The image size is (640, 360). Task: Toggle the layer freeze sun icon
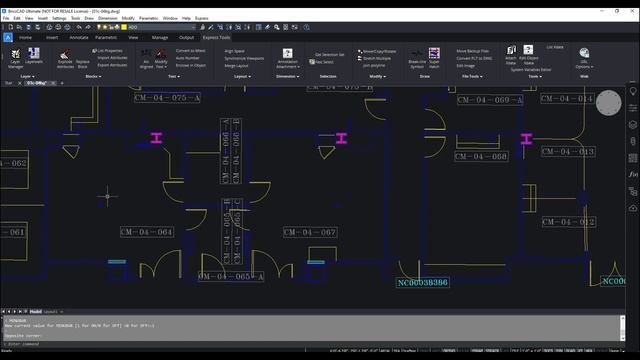(x=104, y=27)
